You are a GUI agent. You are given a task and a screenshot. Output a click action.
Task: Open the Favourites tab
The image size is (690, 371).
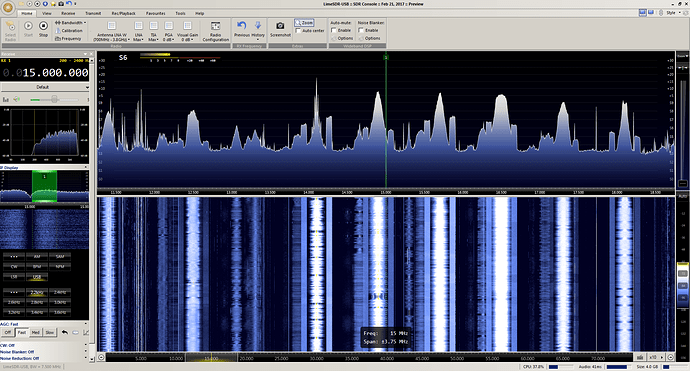156,13
